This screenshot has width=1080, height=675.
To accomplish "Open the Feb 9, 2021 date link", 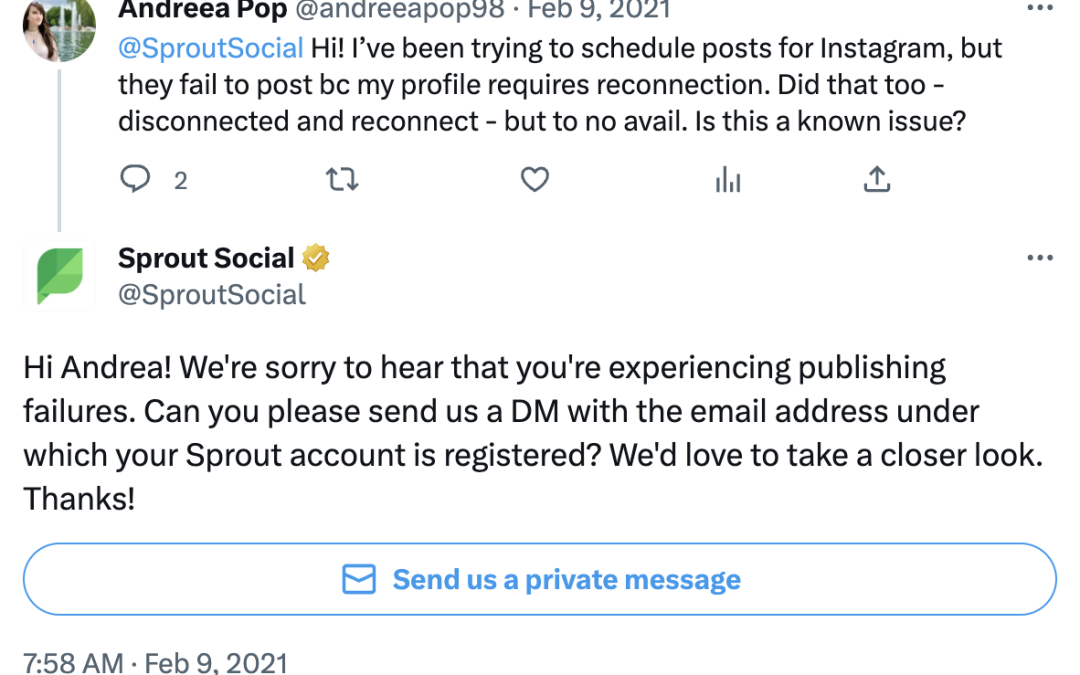I will click(x=598, y=10).
